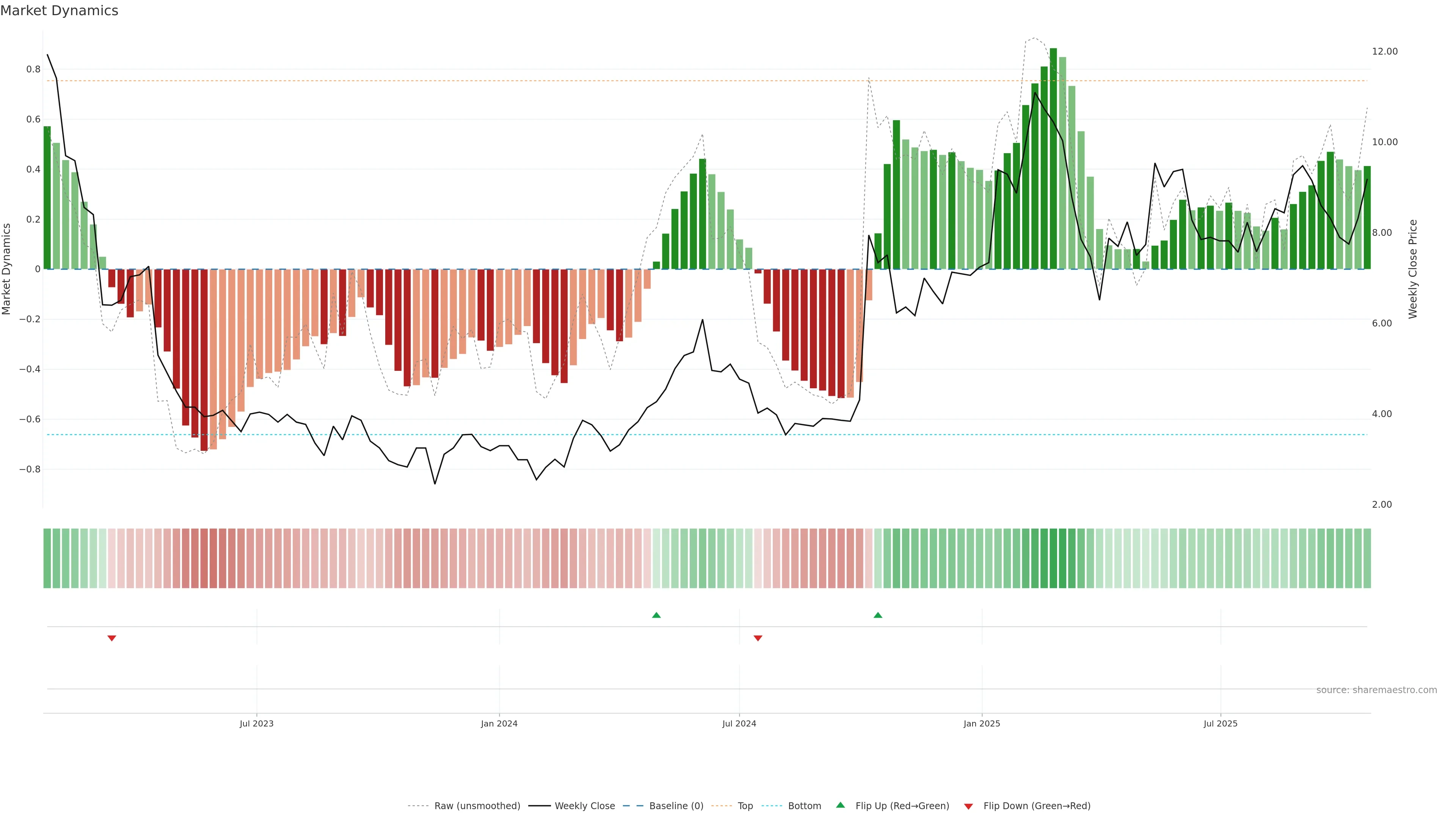Click the Jul 2023 x-axis label
Viewport: 1456px width, 819px height.
coord(256,723)
